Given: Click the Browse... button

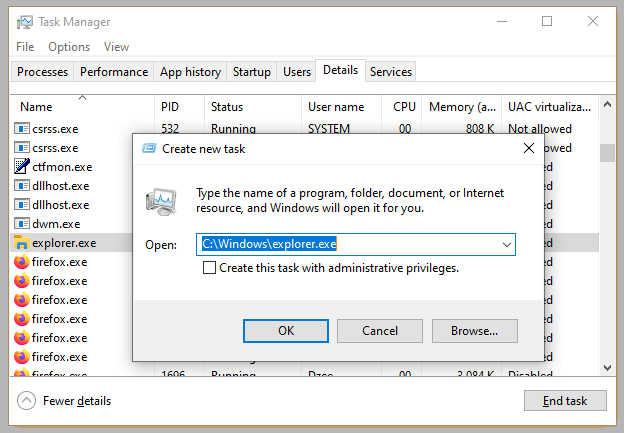Looking at the screenshot, I should point(474,330).
